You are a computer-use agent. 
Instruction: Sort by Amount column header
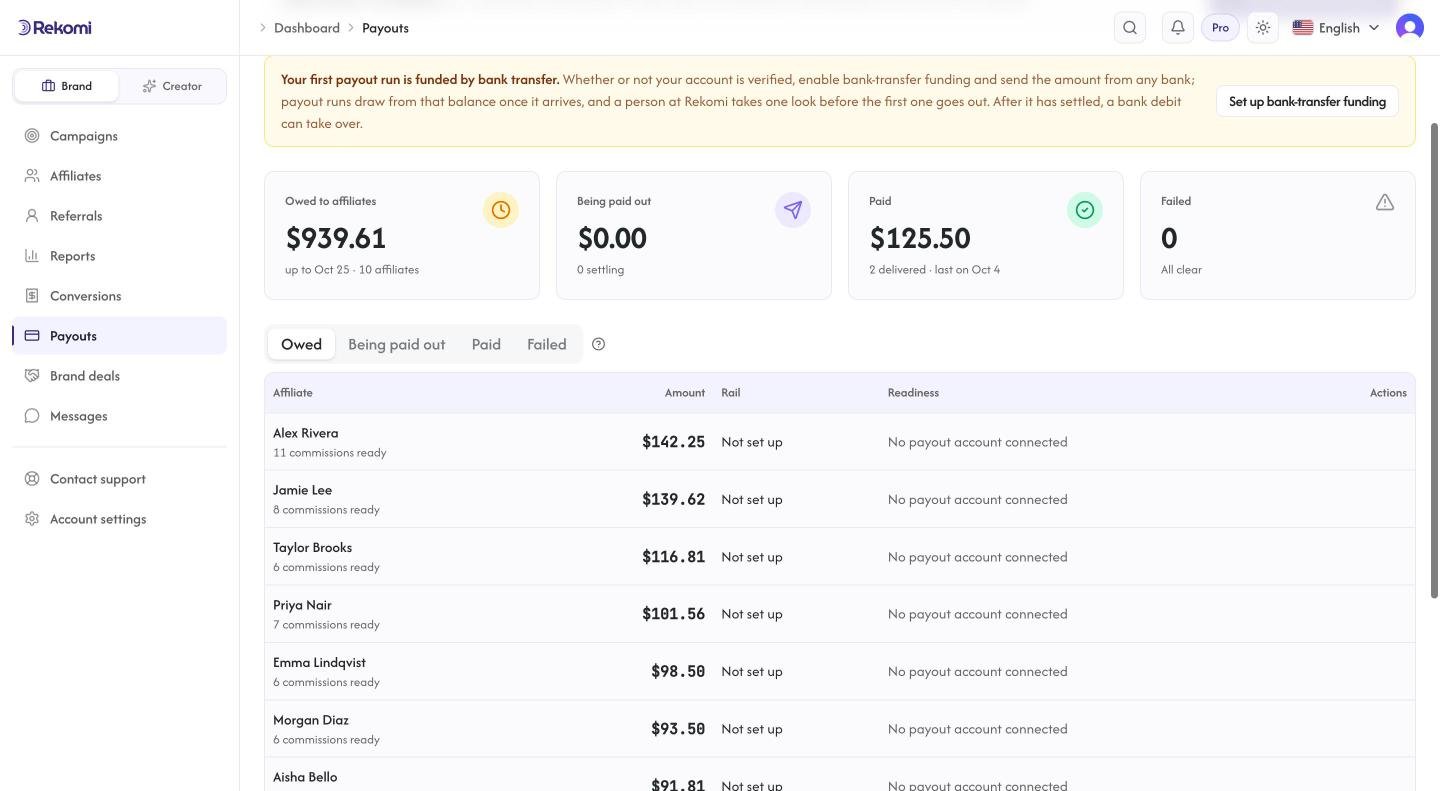(x=685, y=393)
